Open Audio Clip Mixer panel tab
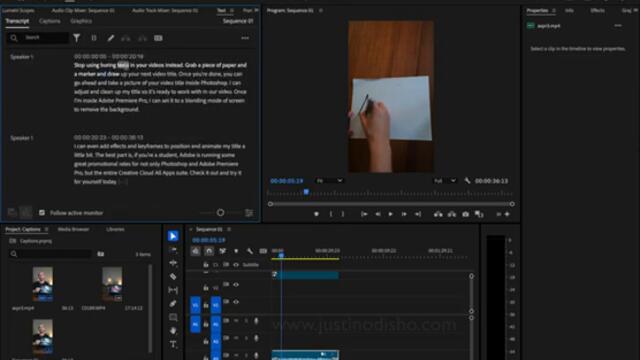 coord(83,10)
